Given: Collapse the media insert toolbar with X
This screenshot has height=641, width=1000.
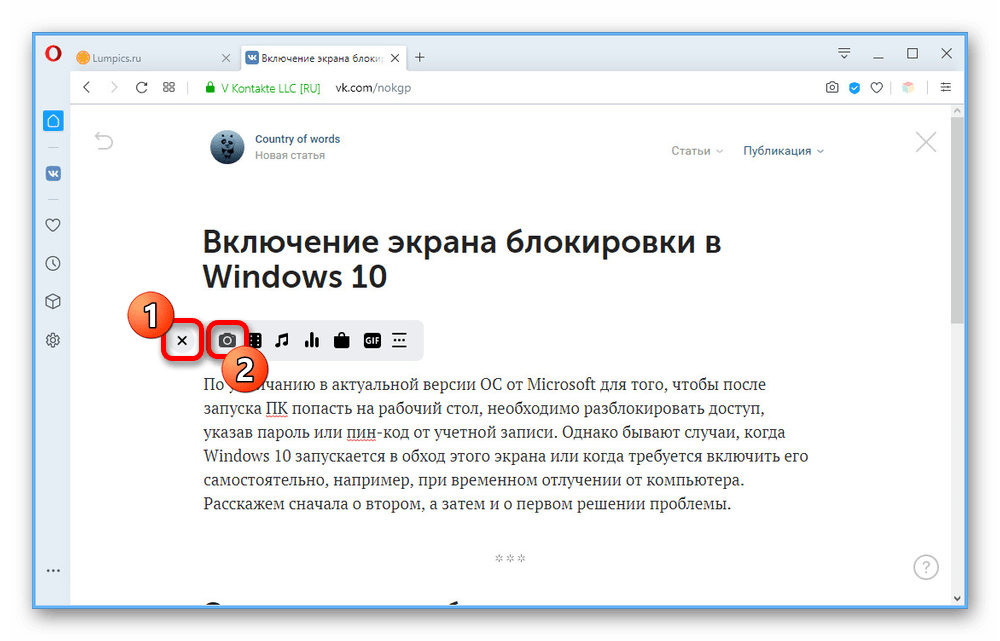Looking at the screenshot, I should click(x=182, y=341).
